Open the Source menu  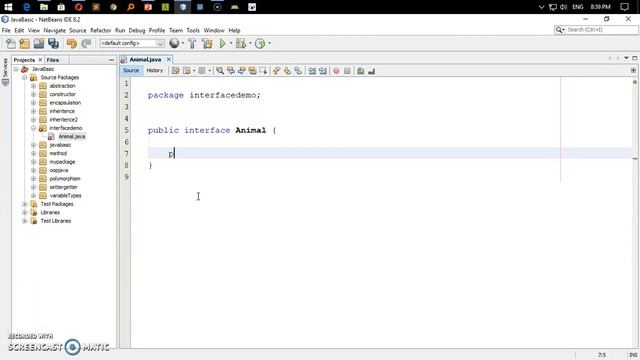pos(78,31)
